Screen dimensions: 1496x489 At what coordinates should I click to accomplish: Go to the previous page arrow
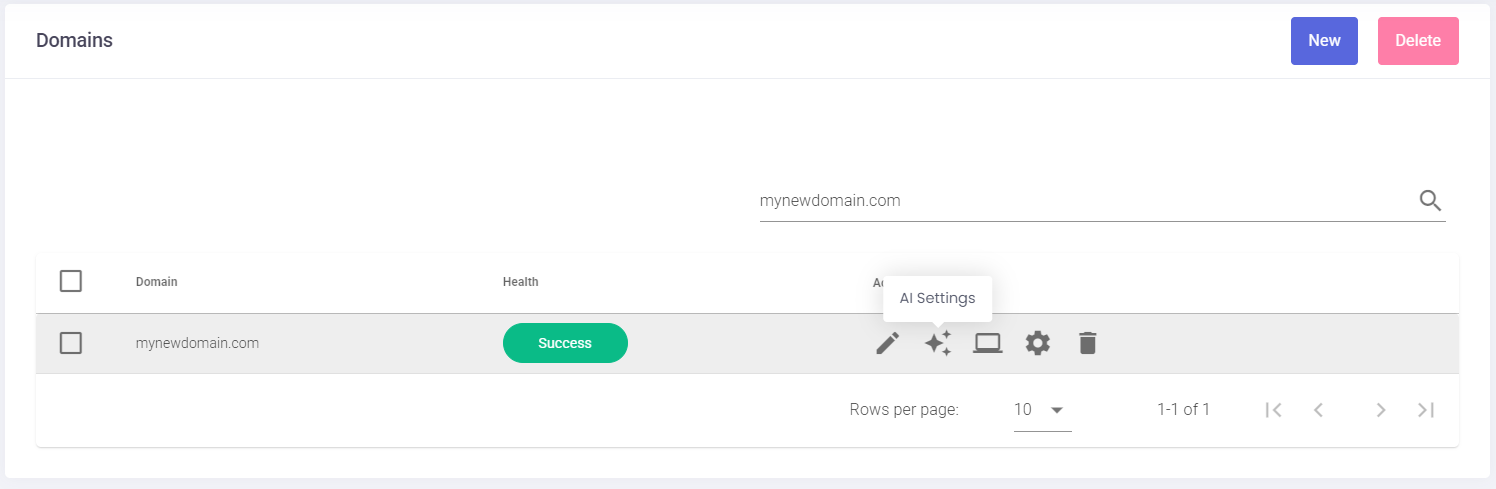point(1319,410)
